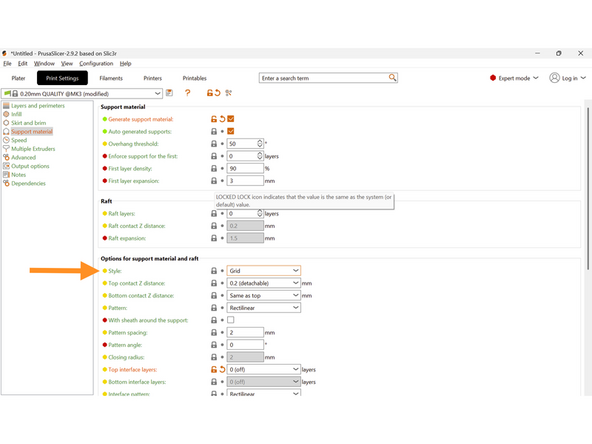Click unlock icon for Generate support material
Screen dimensions: 592x444
[214, 119]
